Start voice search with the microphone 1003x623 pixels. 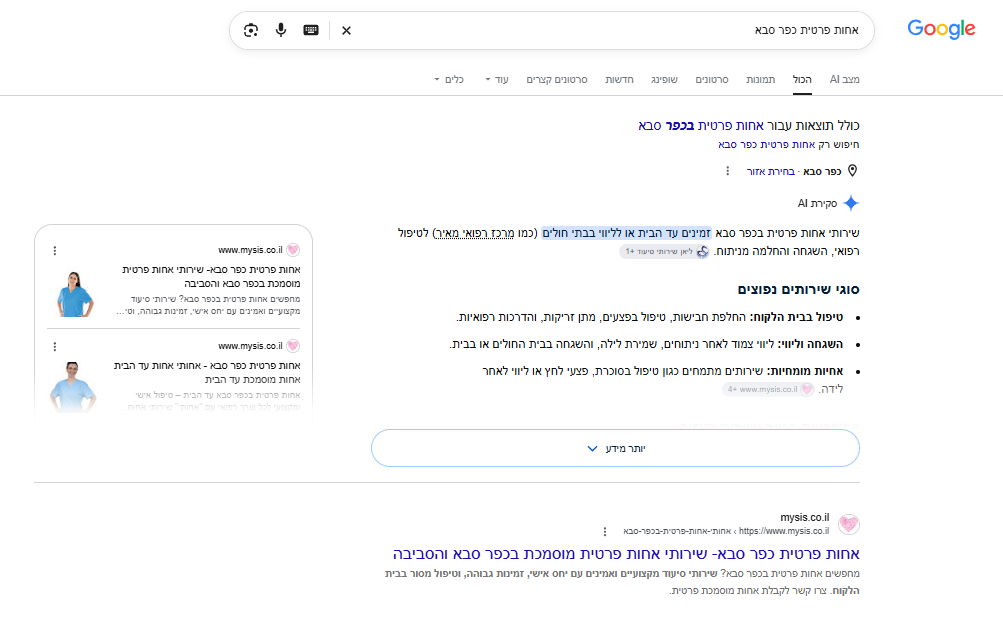point(281,30)
